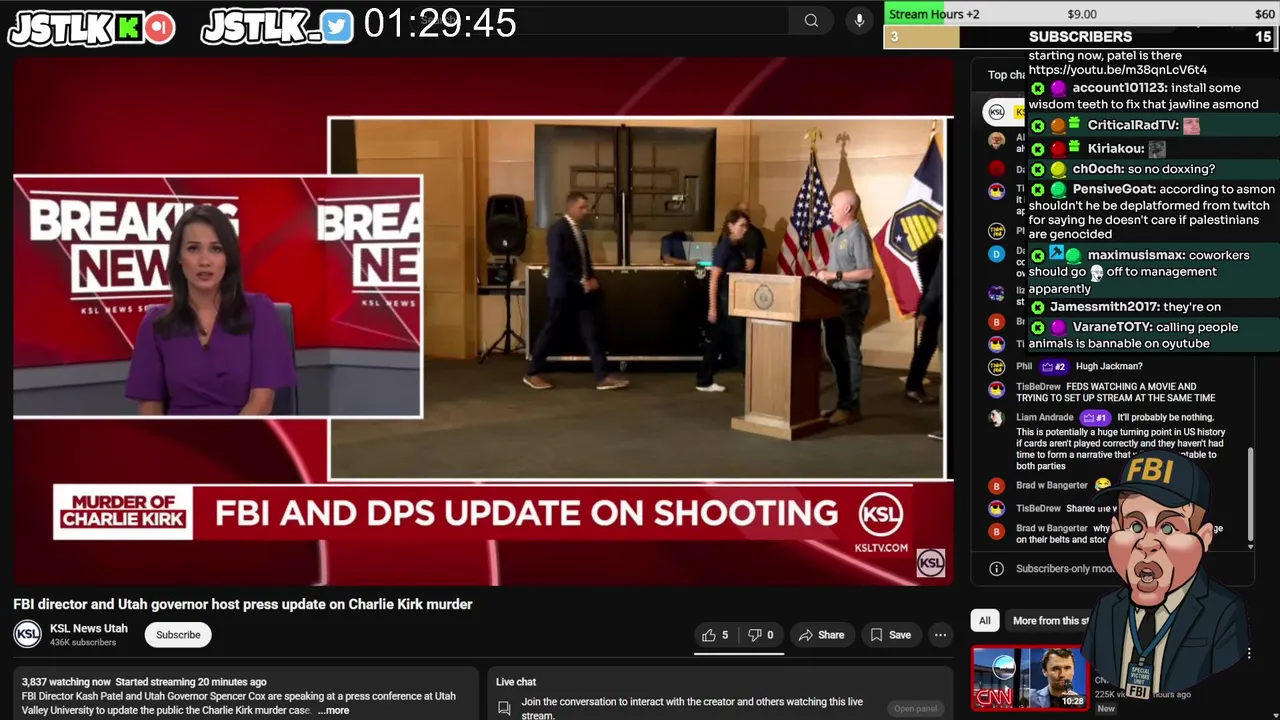1280x720 pixels.
Task: Open the more actions three-dot menu
Action: 940,635
